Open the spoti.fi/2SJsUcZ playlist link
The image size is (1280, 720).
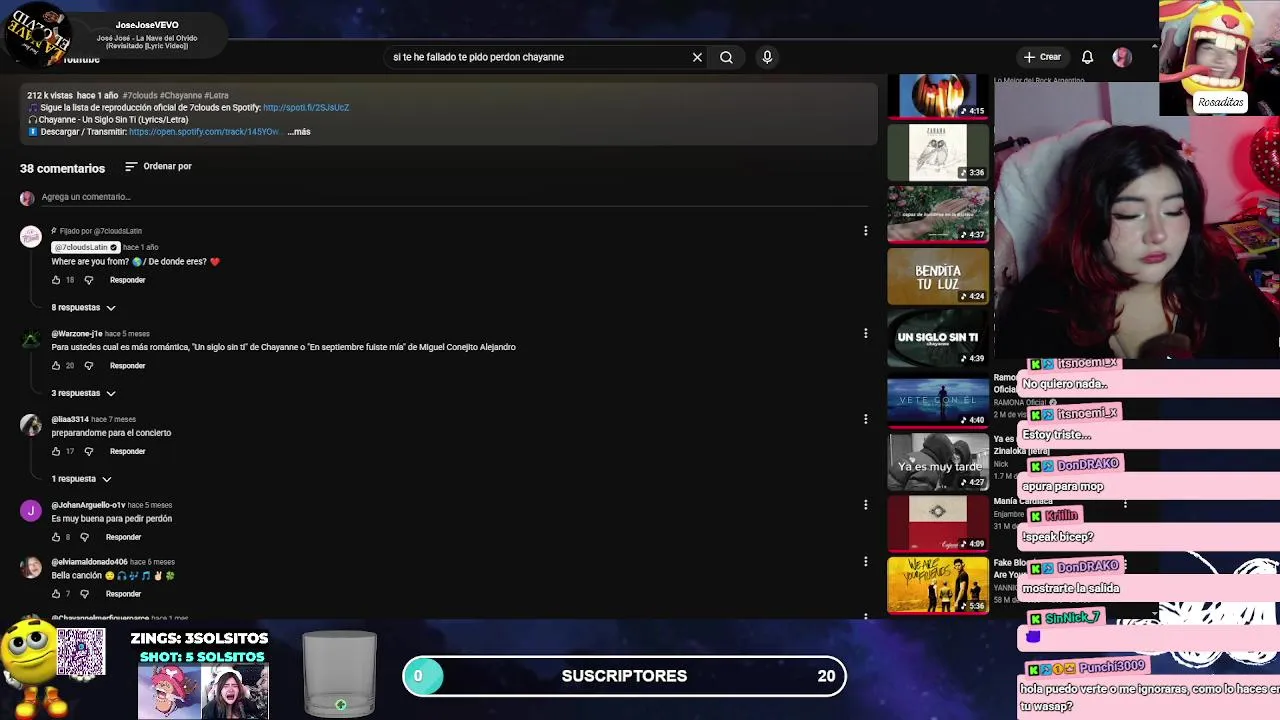pos(306,108)
